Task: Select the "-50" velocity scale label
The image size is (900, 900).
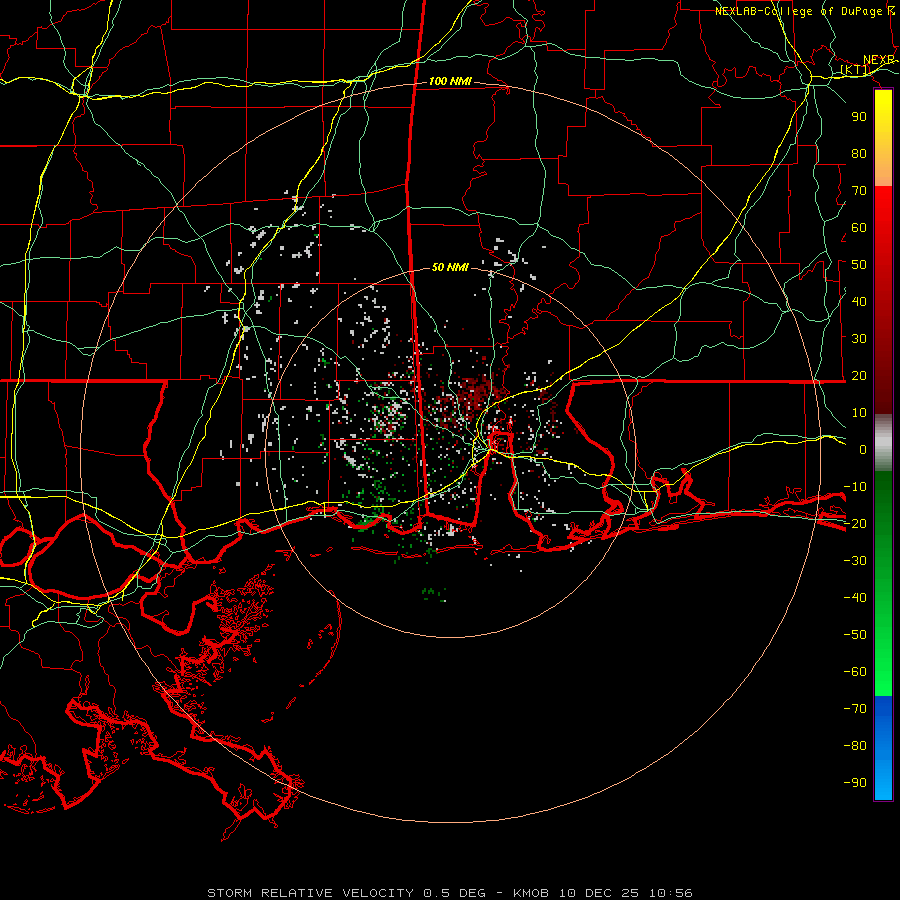Action: (855, 635)
